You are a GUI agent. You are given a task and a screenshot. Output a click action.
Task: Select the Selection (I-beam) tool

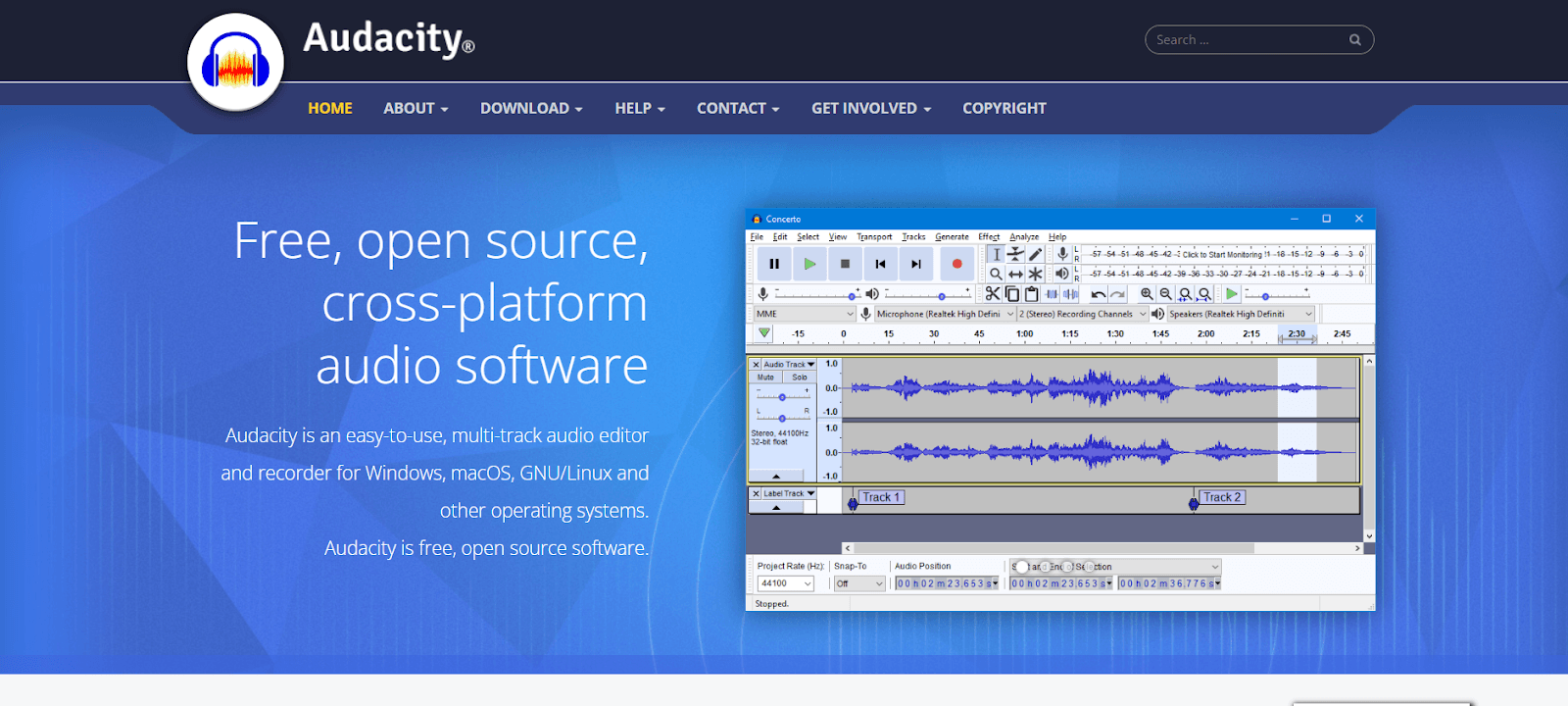[996, 254]
